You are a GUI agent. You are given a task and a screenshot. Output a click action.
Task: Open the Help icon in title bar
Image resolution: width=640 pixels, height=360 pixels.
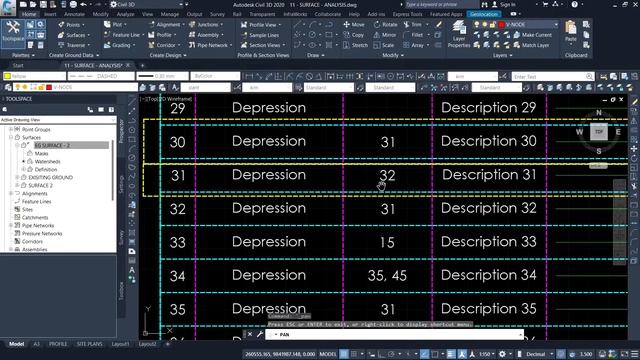point(575,4)
